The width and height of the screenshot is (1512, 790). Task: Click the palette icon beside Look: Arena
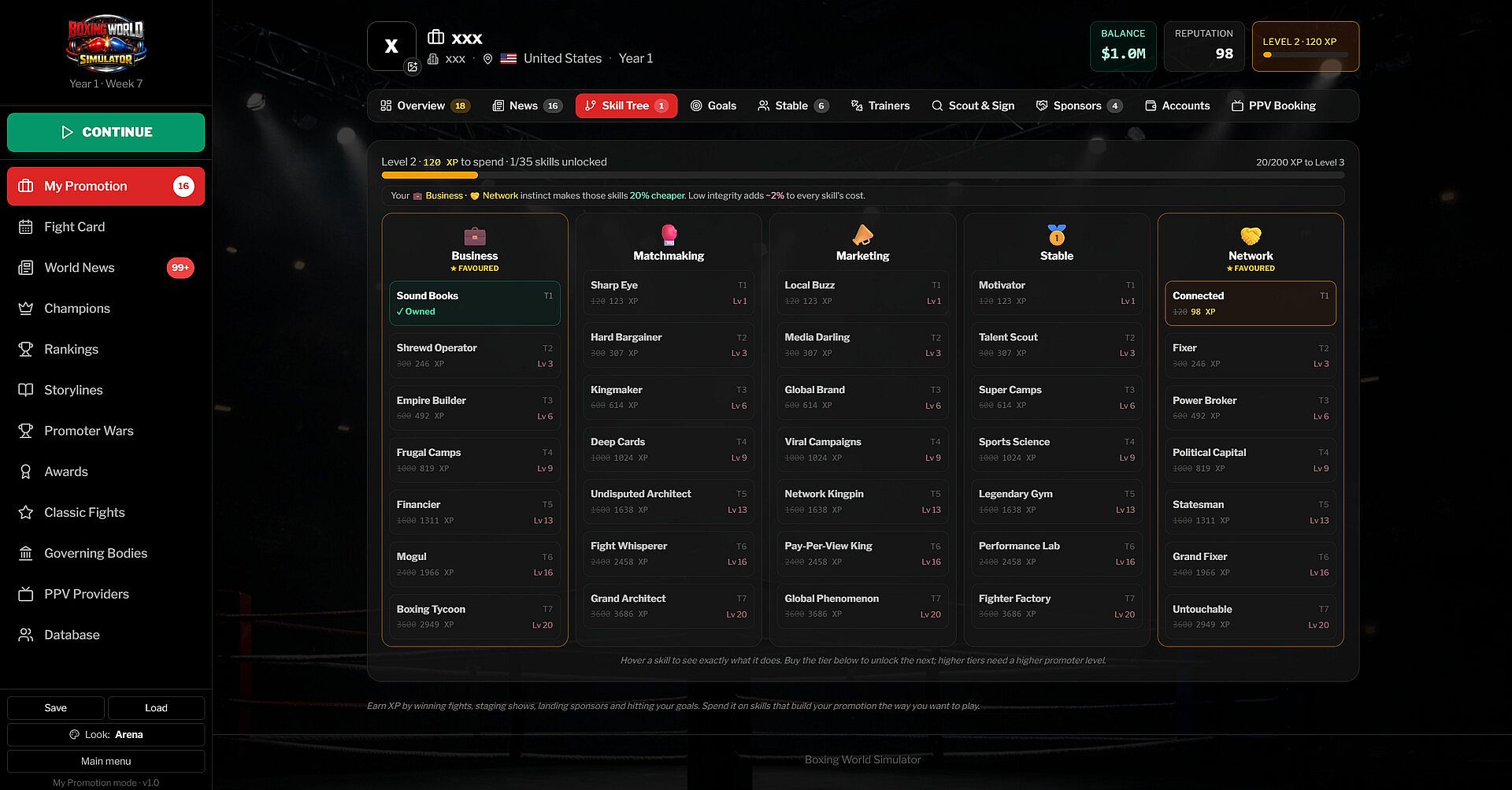(74, 735)
